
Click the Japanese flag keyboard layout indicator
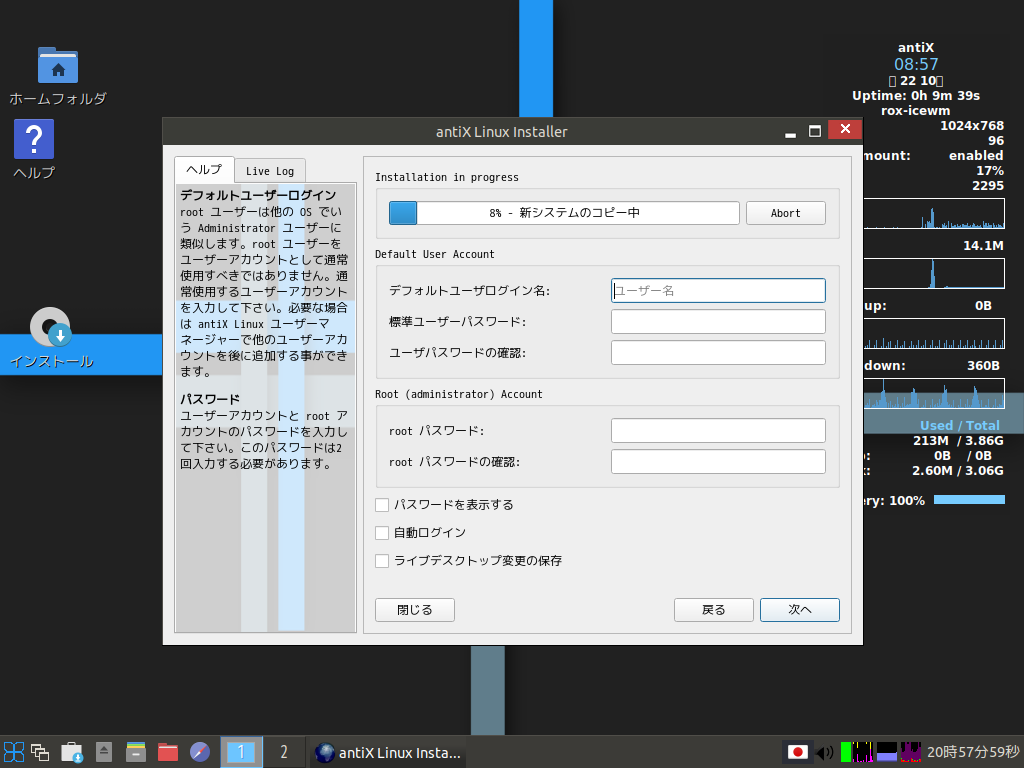[797, 752]
